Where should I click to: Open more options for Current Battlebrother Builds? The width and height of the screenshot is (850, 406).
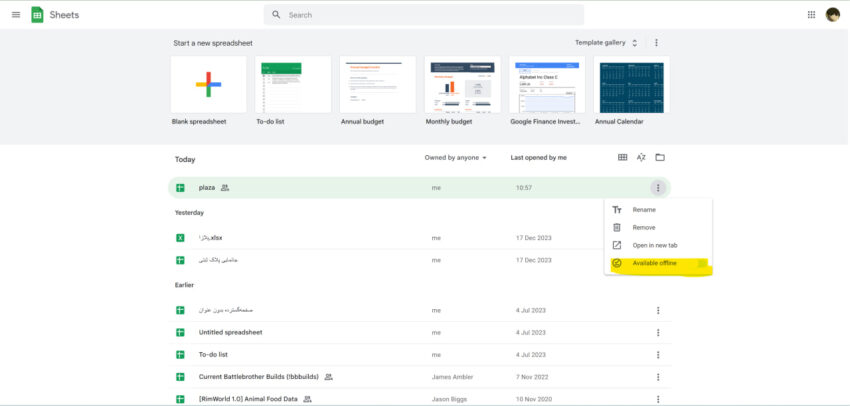tap(658, 377)
